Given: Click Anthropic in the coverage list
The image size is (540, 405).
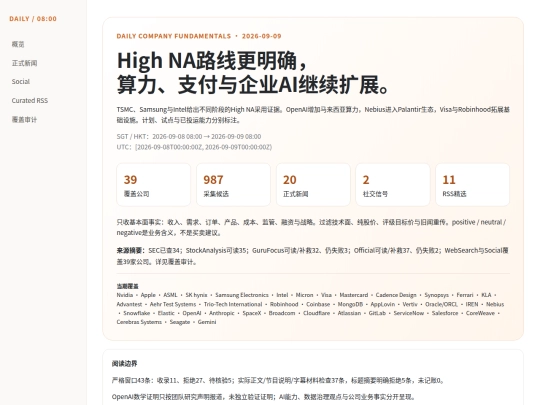Looking at the screenshot, I should click(222, 313).
